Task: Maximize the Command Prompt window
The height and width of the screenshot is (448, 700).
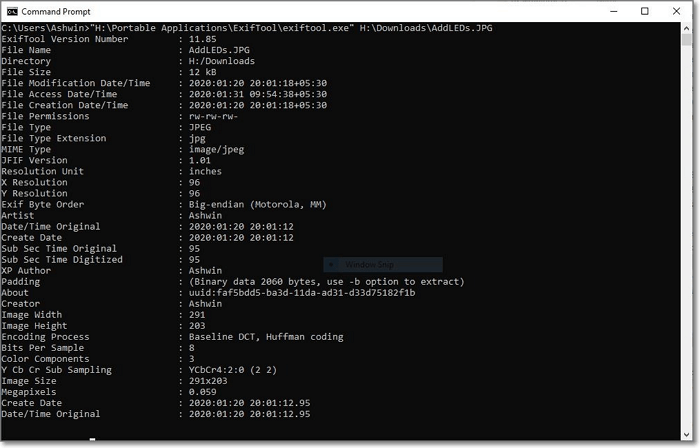Action: (x=645, y=11)
